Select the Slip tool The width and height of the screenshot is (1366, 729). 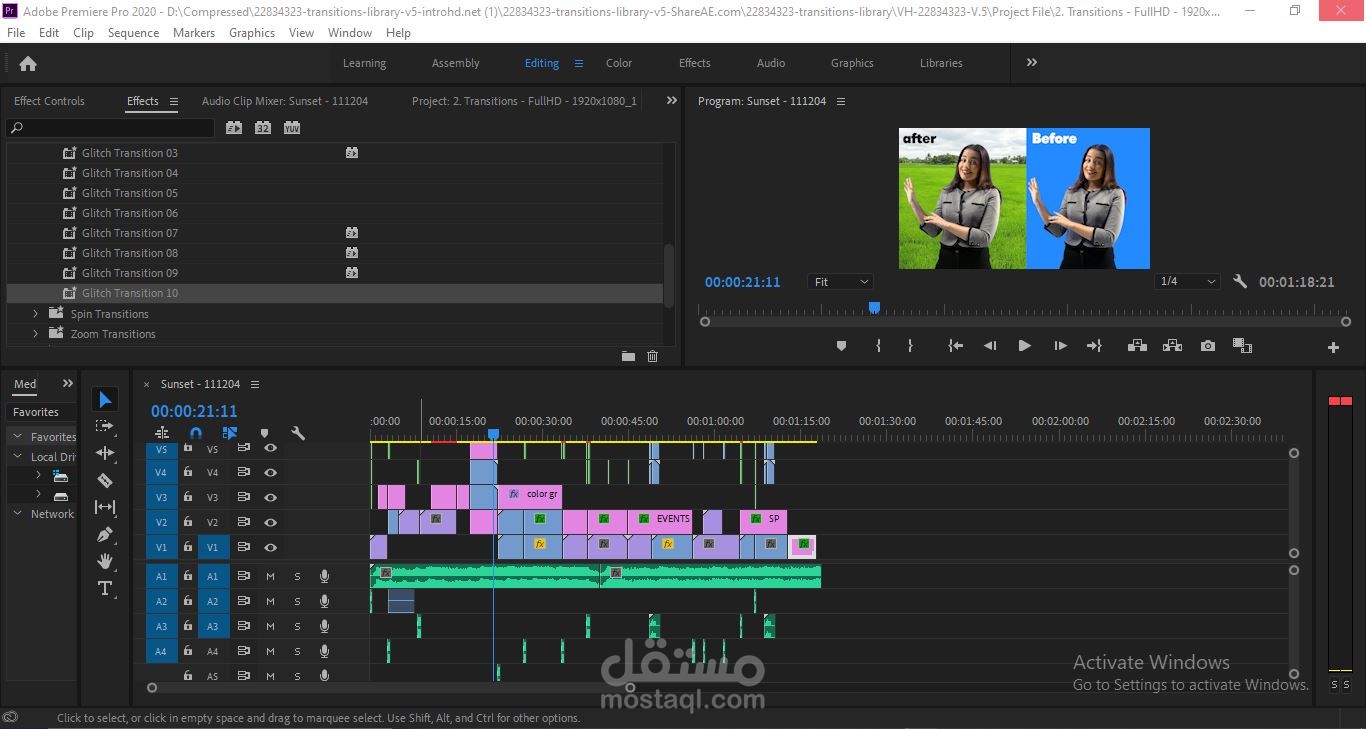tap(105, 507)
